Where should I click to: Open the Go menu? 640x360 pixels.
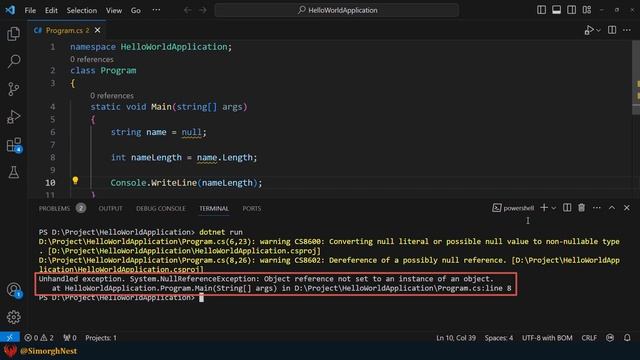pos(136,10)
